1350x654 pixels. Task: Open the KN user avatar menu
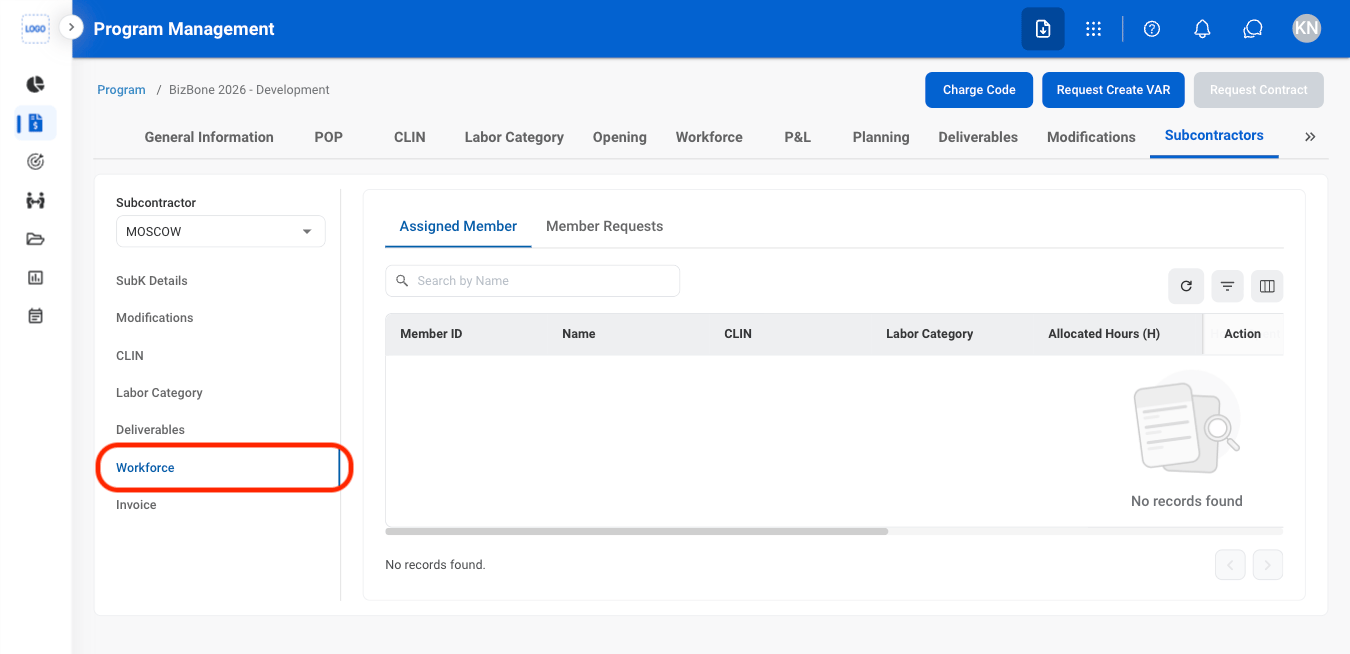[1306, 28]
